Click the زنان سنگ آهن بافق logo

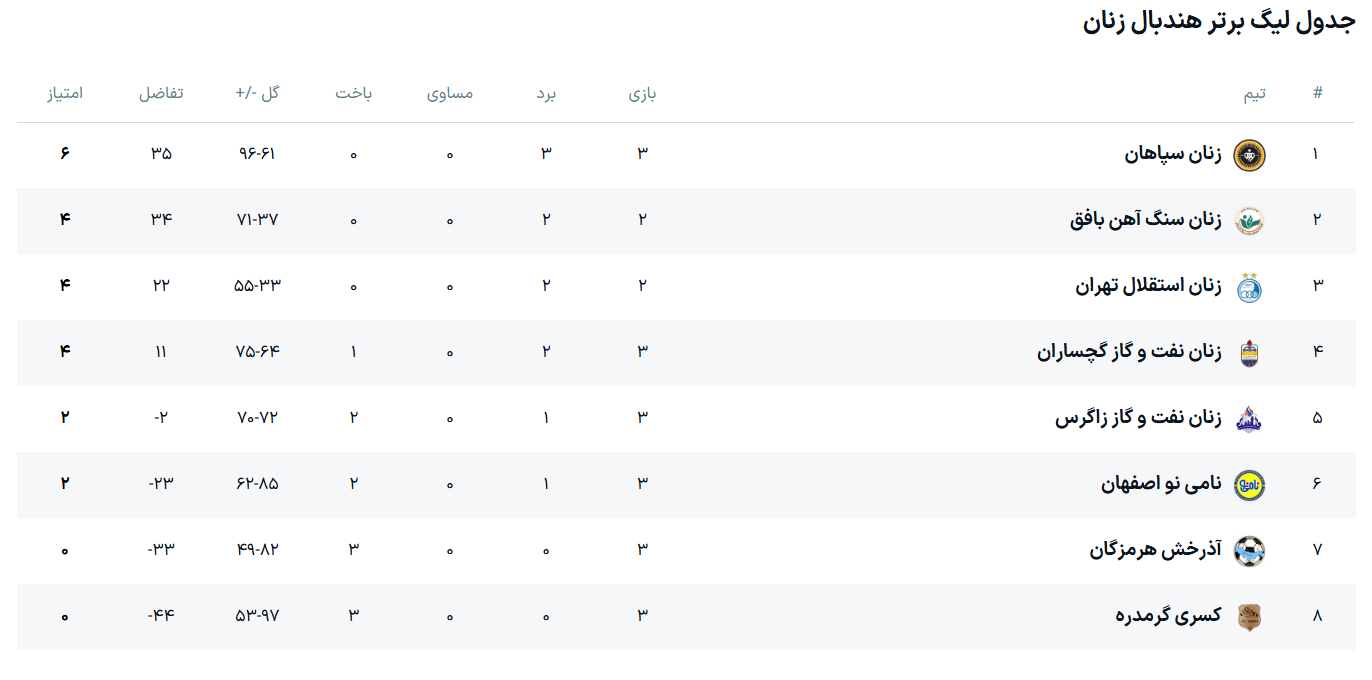[1249, 221]
